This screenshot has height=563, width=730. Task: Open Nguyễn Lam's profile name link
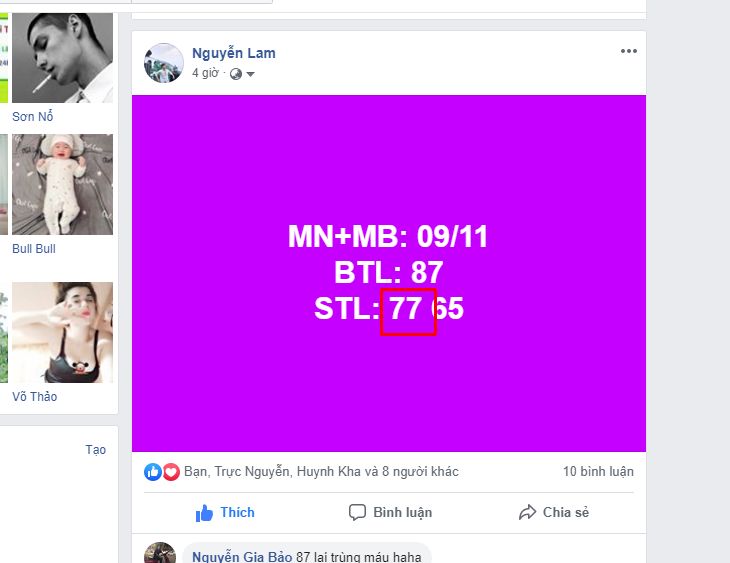pos(234,53)
